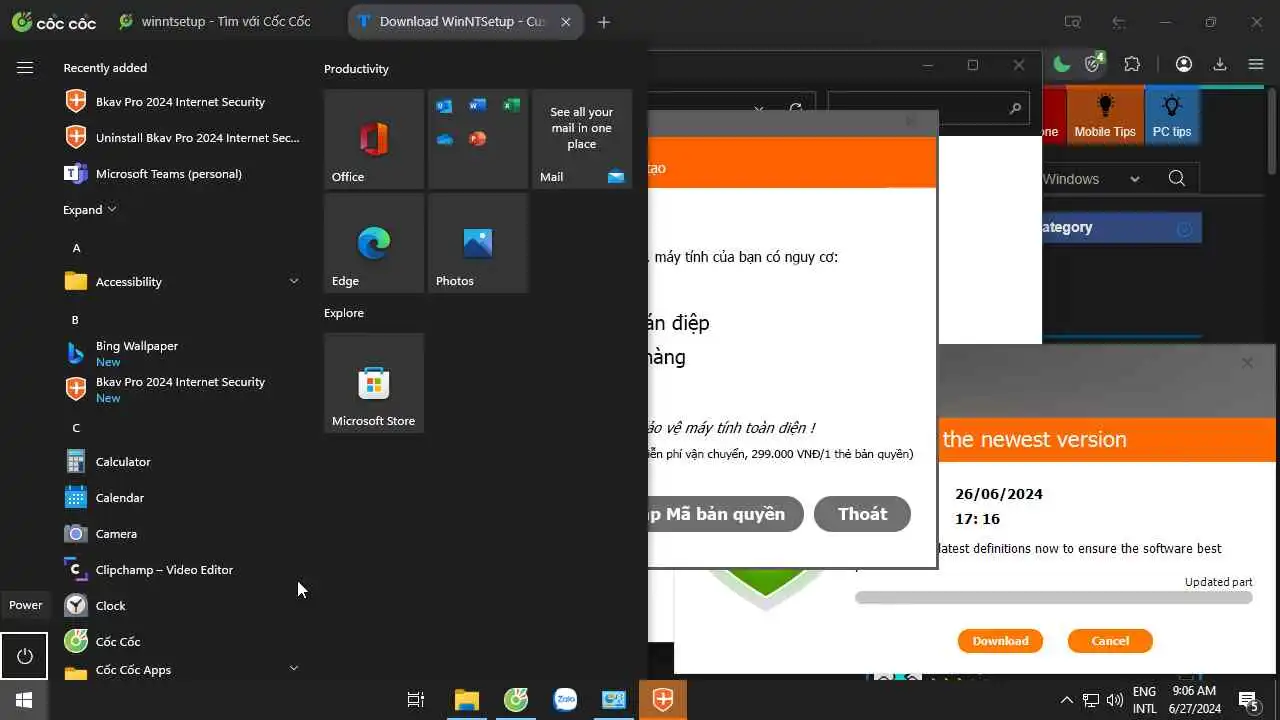1280x720 pixels.
Task: Expand the Recently added list
Action: coord(90,210)
